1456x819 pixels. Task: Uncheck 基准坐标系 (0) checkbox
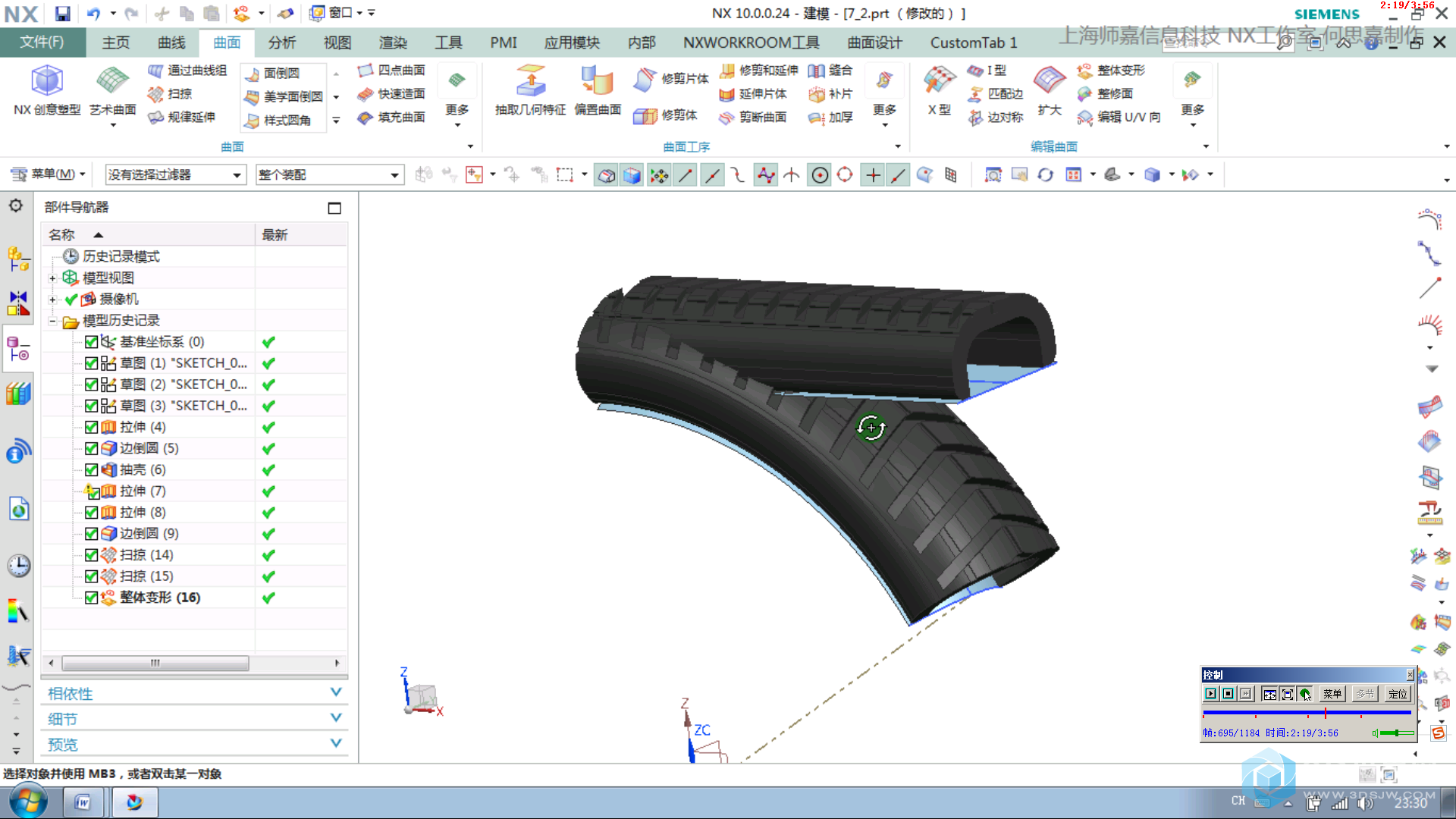coord(91,342)
